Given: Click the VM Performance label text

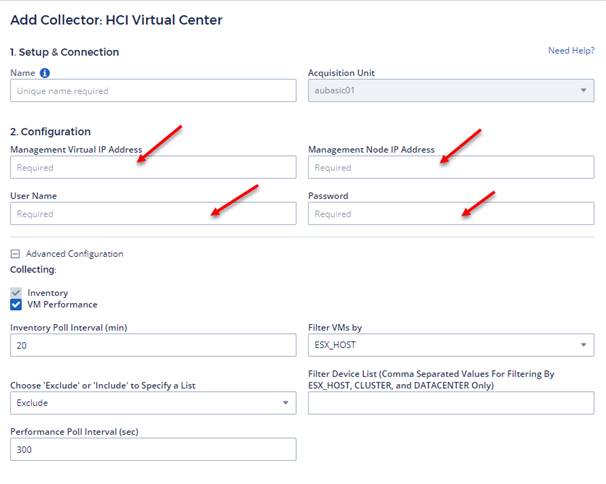Looking at the screenshot, I should (62, 305).
